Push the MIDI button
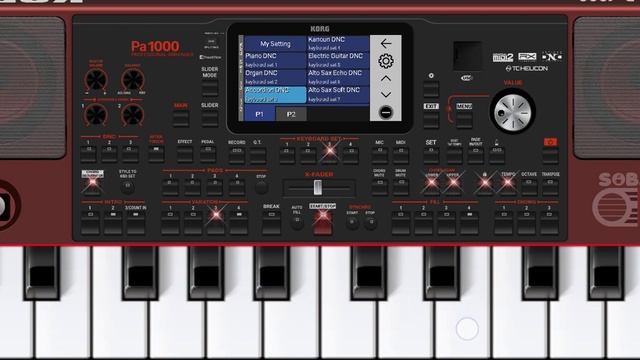The width and height of the screenshot is (640, 360). [401, 155]
